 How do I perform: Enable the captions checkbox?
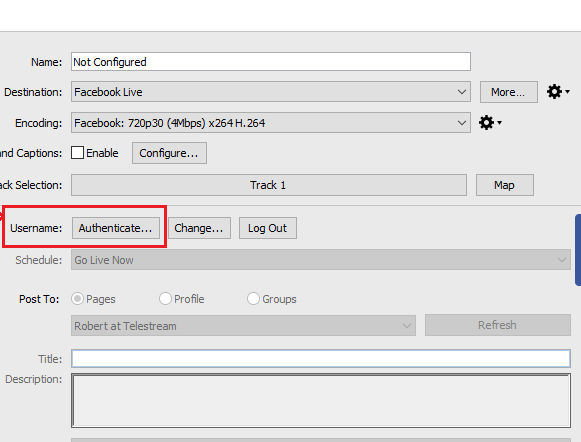(x=77, y=153)
